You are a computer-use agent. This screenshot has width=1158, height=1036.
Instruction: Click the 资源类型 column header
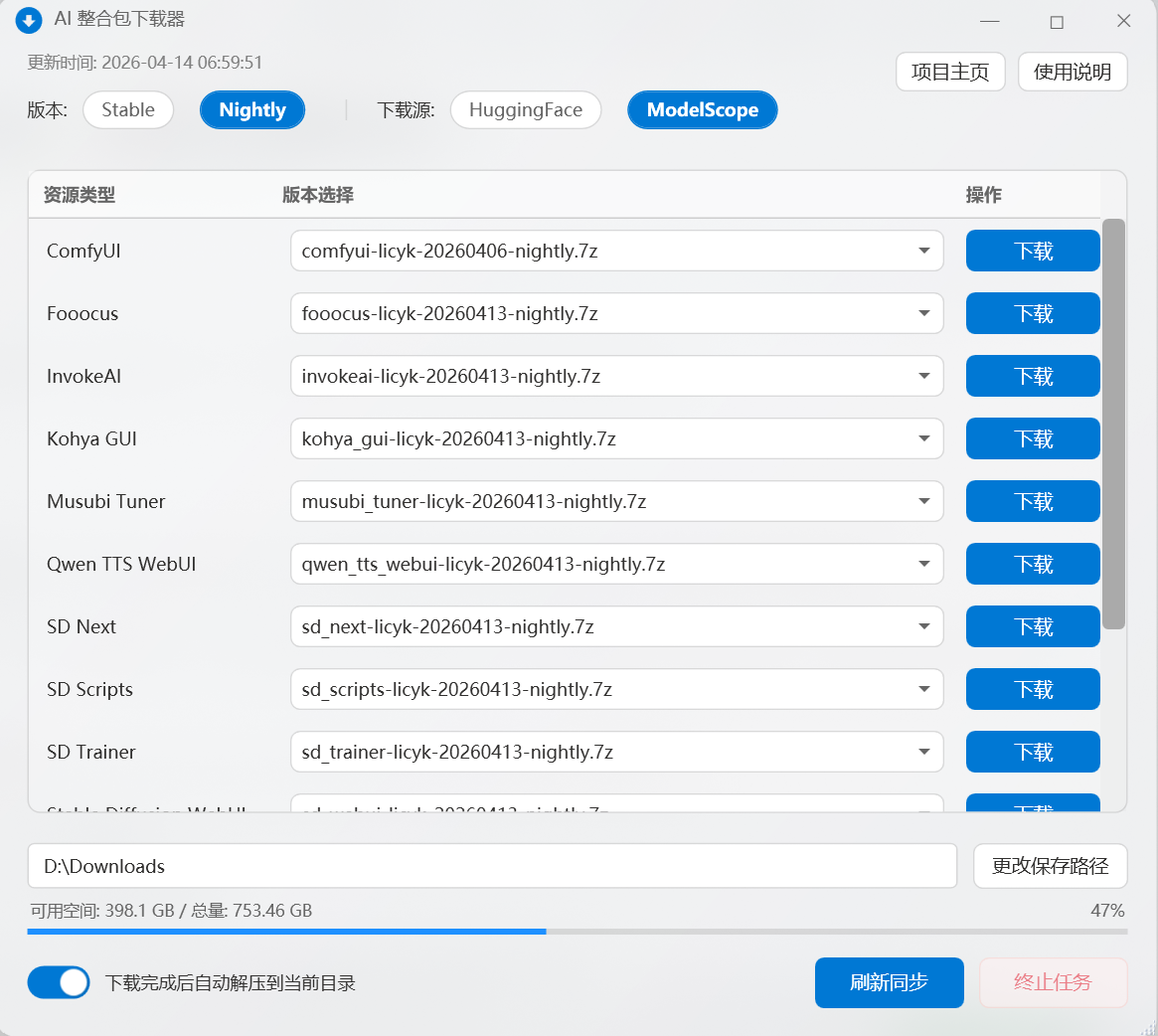tap(79, 194)
